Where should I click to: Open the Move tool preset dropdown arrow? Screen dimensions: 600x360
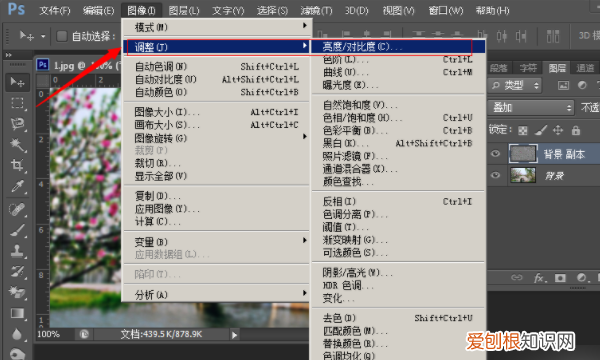click(43, 37)
